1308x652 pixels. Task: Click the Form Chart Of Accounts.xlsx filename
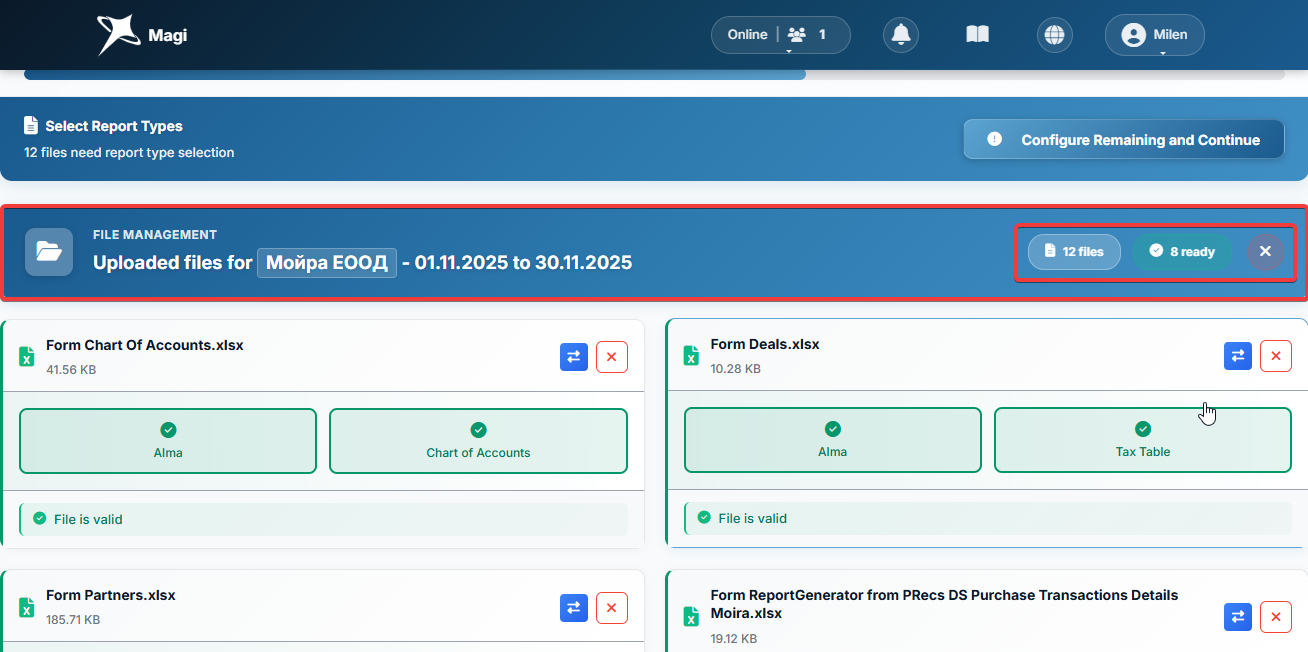click(145, 345)
